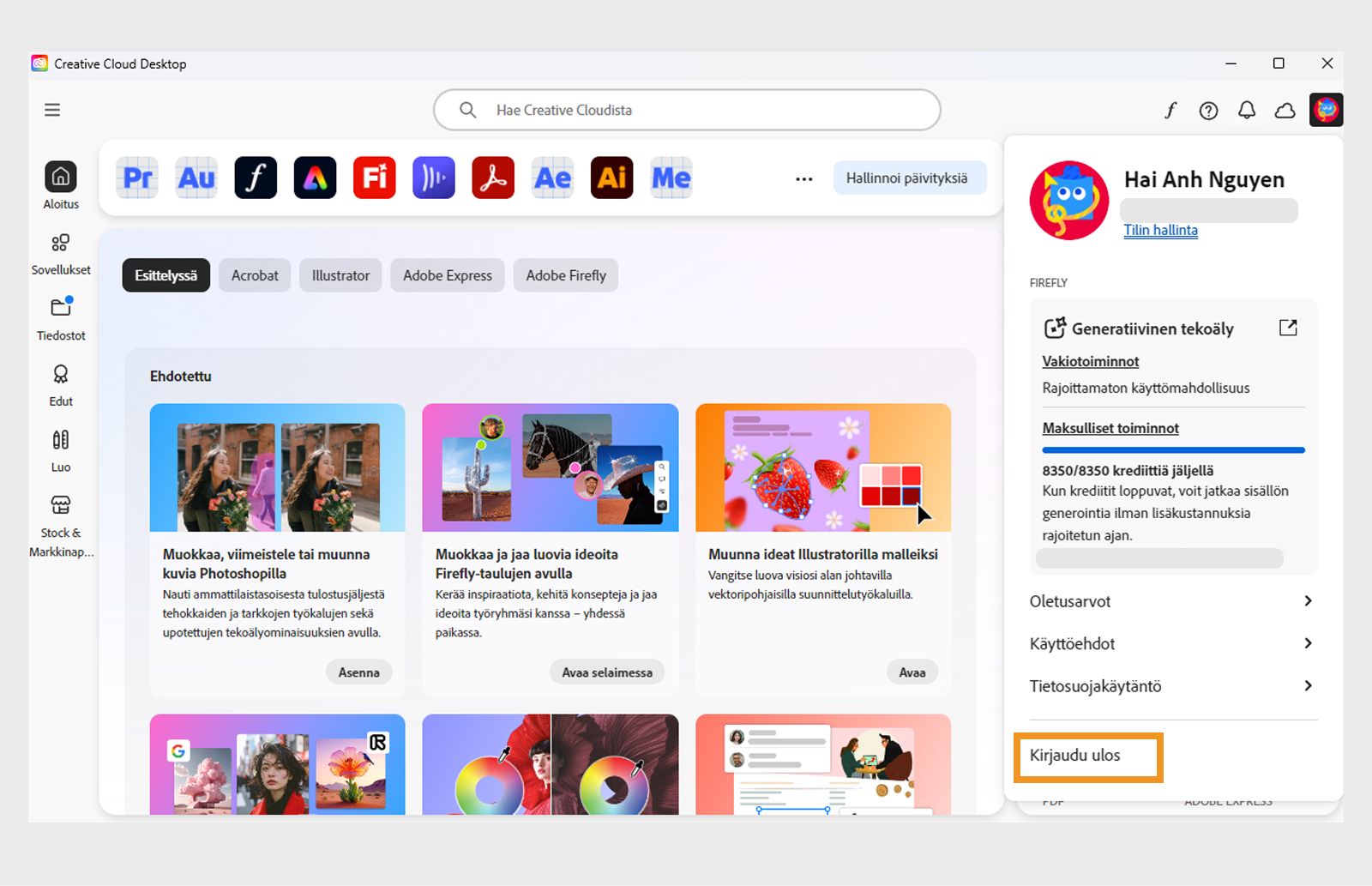Open Adobe Podcast waveform icon
Screen dimensions: 1372x886
pyautogui.click(x=434, y=178)
